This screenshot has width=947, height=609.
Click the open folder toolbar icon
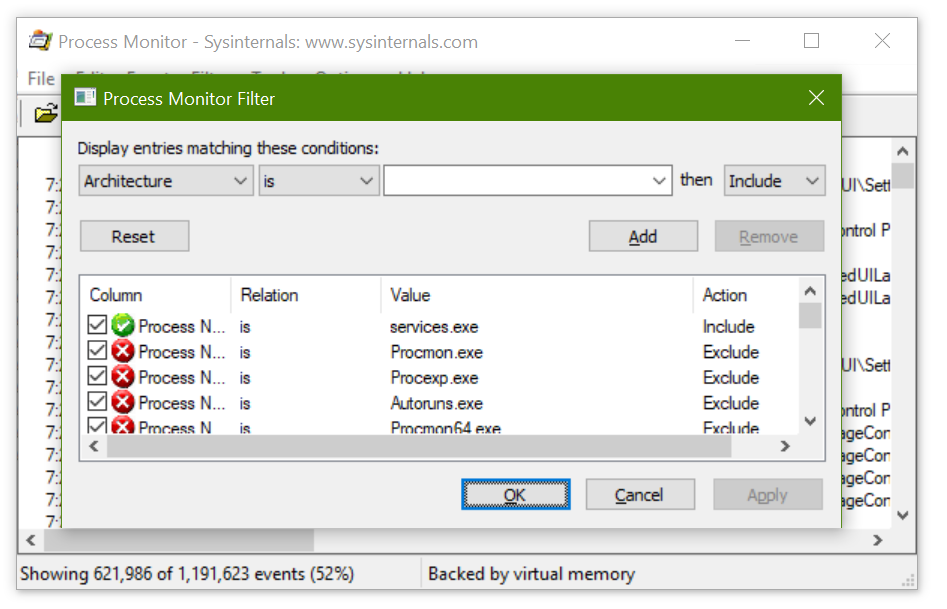pyautogui.click(x=46, y=112)
